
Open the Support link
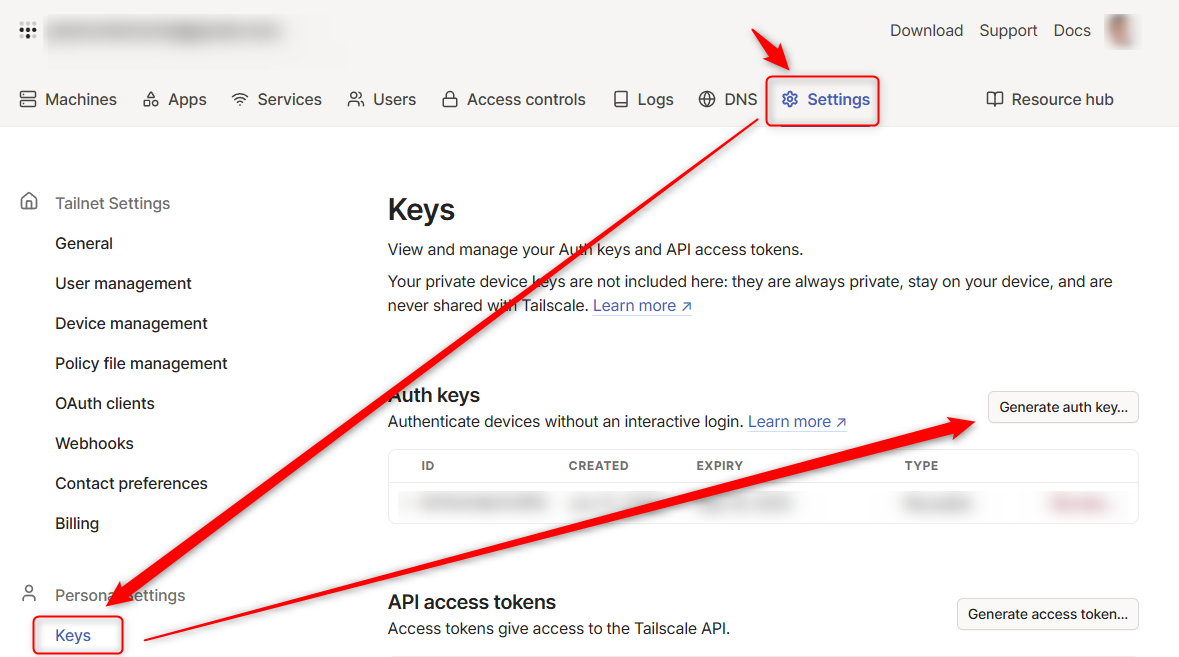coord(1008,31)
